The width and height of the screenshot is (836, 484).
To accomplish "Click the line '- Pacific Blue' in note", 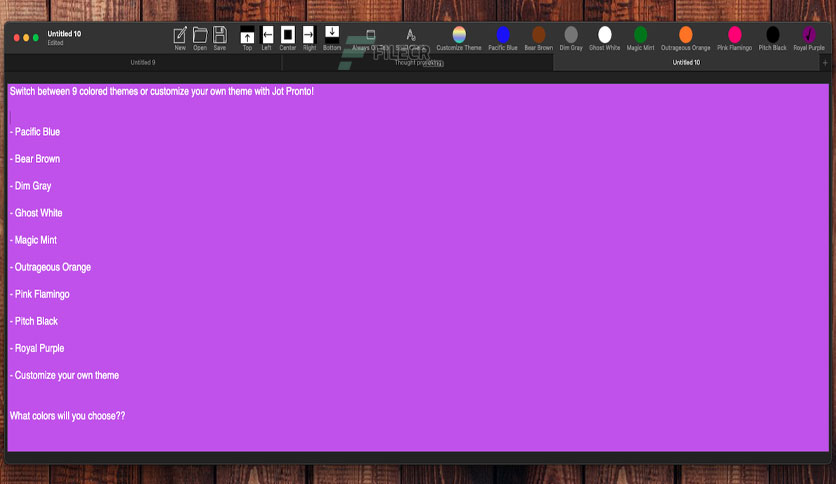I will (x=35, y=132).
